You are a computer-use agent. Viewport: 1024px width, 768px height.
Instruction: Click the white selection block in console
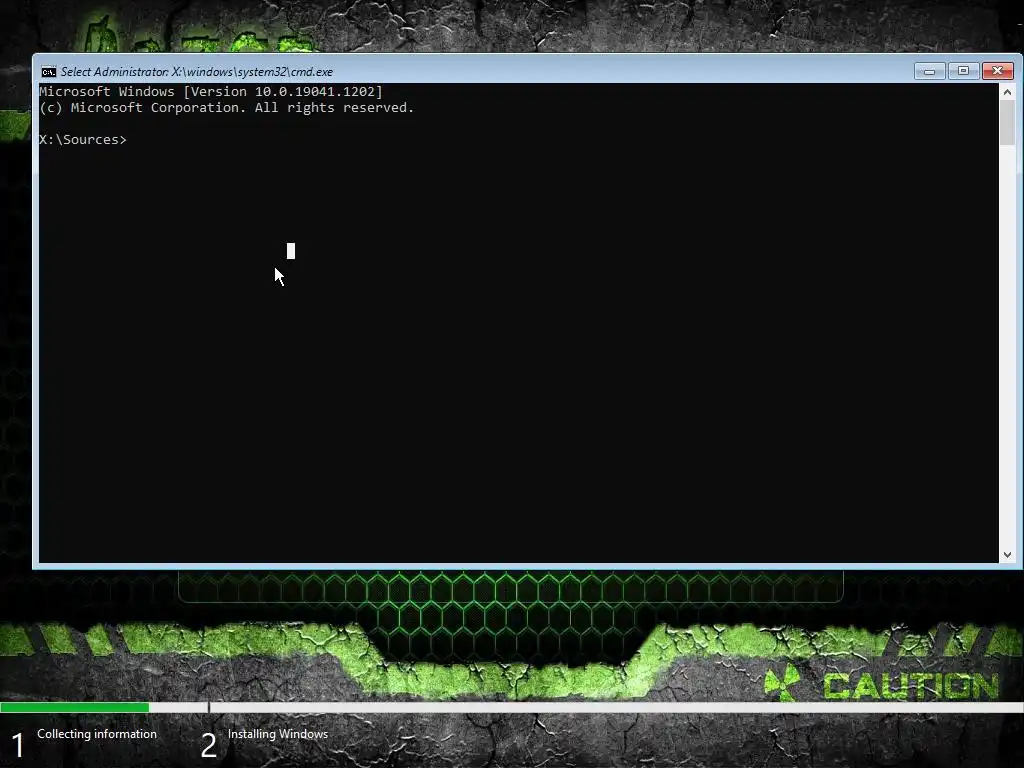291,251
